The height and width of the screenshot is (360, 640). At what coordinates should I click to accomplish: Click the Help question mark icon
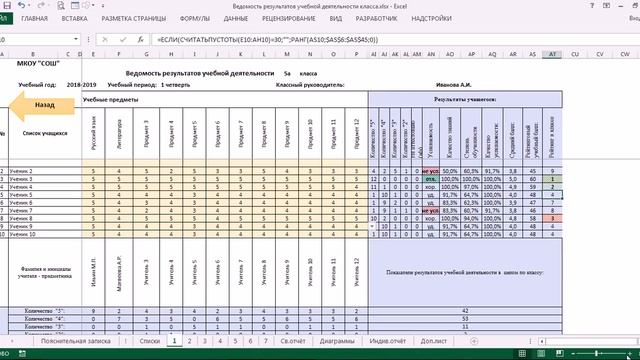[x=592, y=6]
